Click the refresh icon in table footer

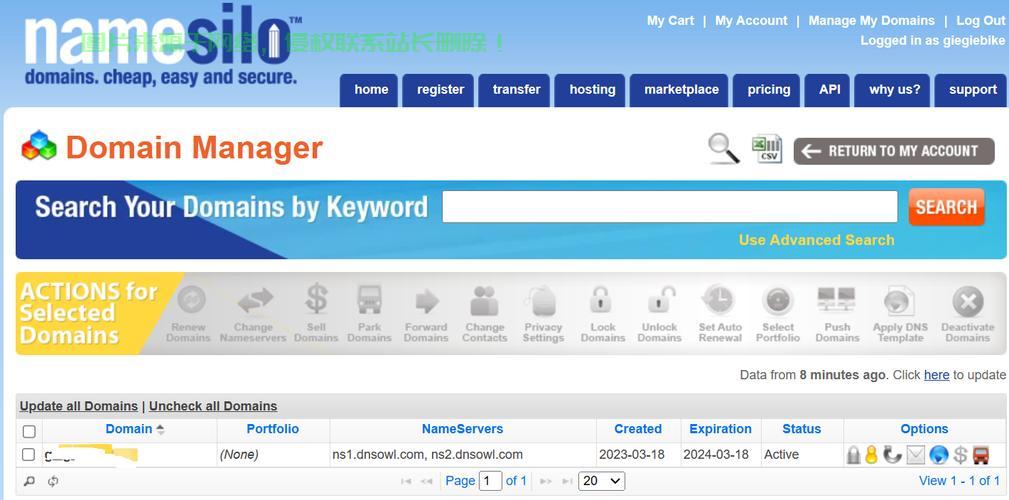[53, 481]
